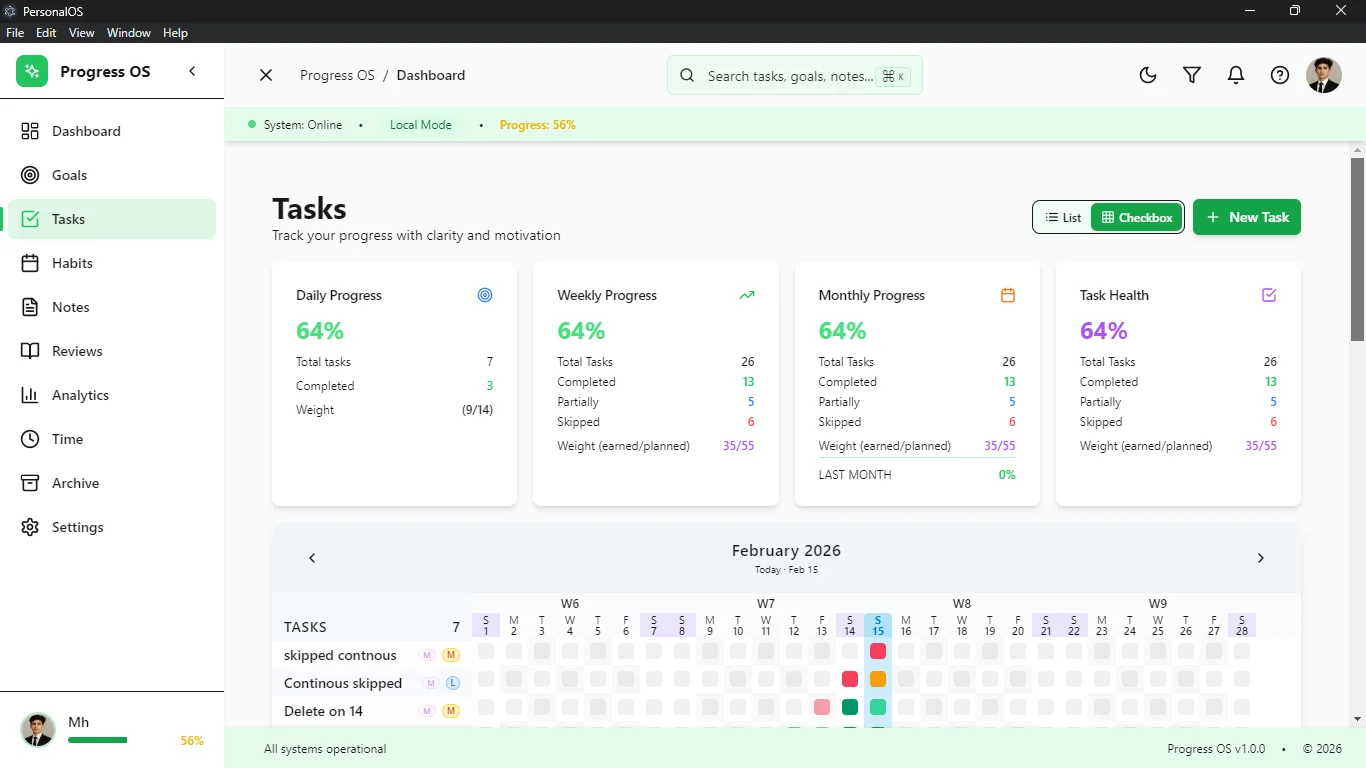Click the trend arrow icon on Weekly Progress
Screen dimensions: 1366x768
[747, 295]
